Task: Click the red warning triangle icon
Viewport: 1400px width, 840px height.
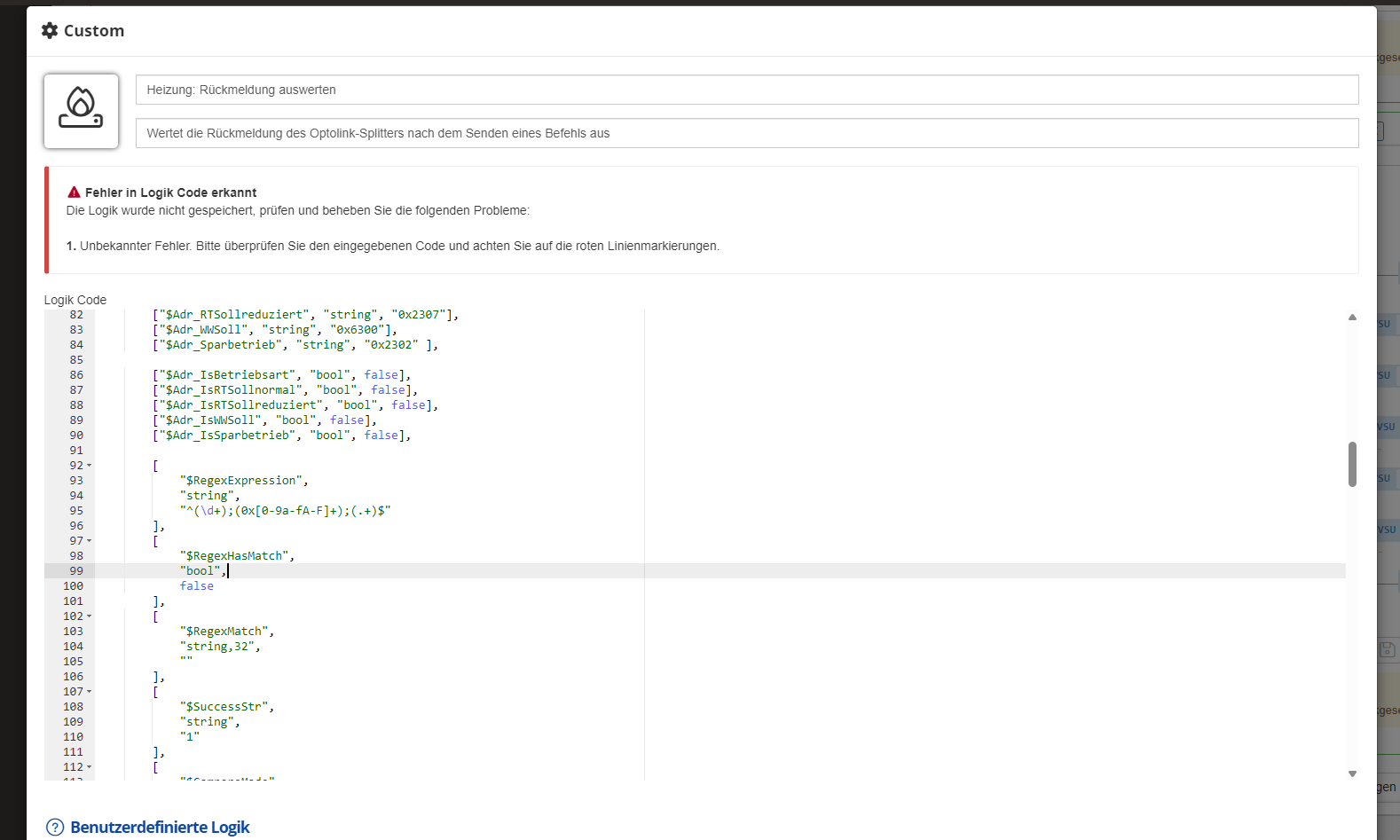Action: point(74,192)
